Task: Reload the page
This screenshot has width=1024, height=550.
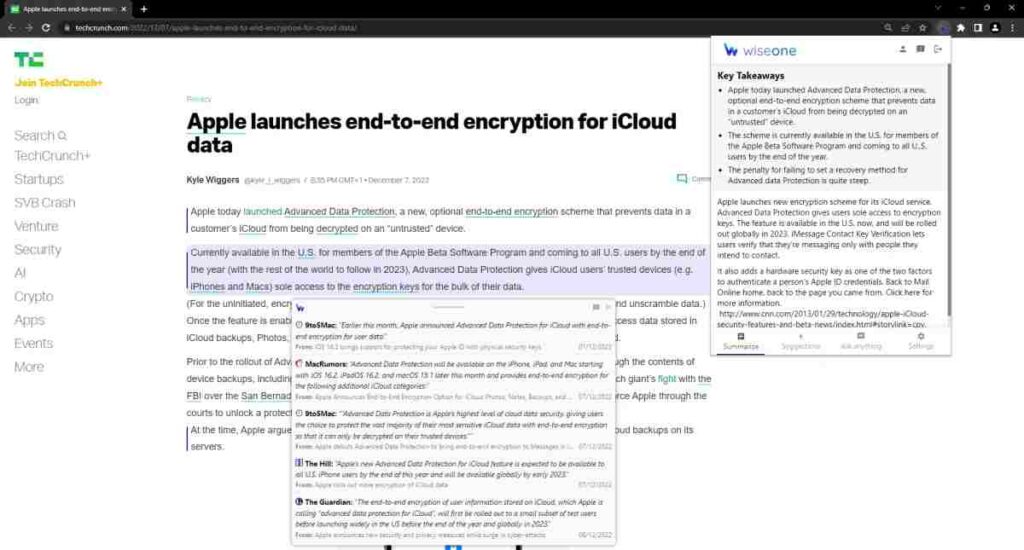Action: point(46,27)
